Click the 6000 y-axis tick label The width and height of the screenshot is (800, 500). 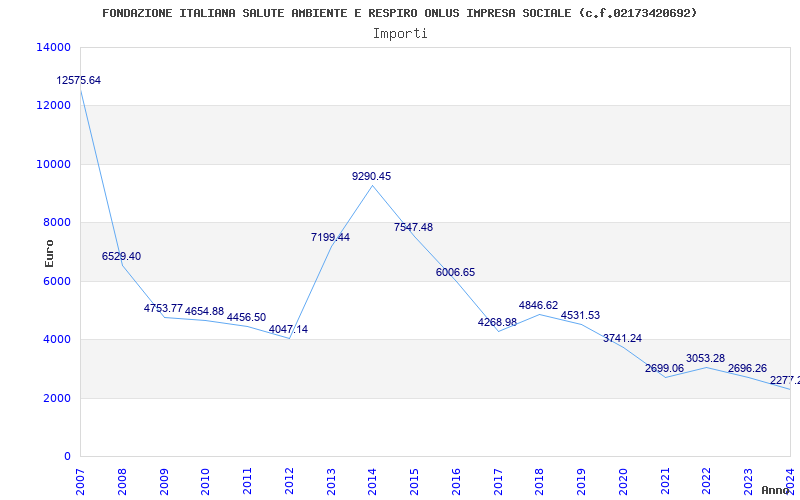(56, 281)
